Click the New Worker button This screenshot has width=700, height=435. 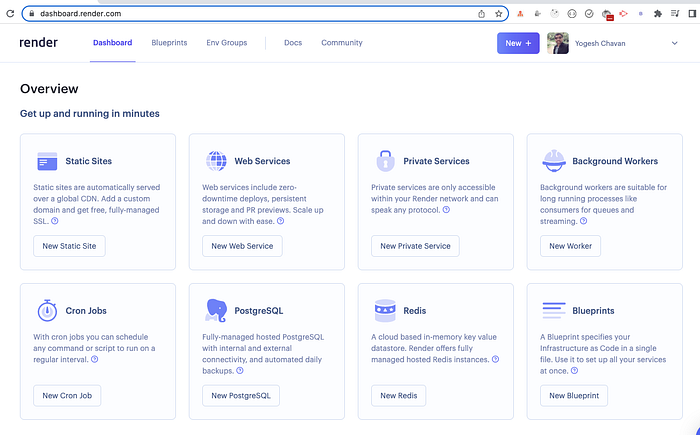coord(571,246)
